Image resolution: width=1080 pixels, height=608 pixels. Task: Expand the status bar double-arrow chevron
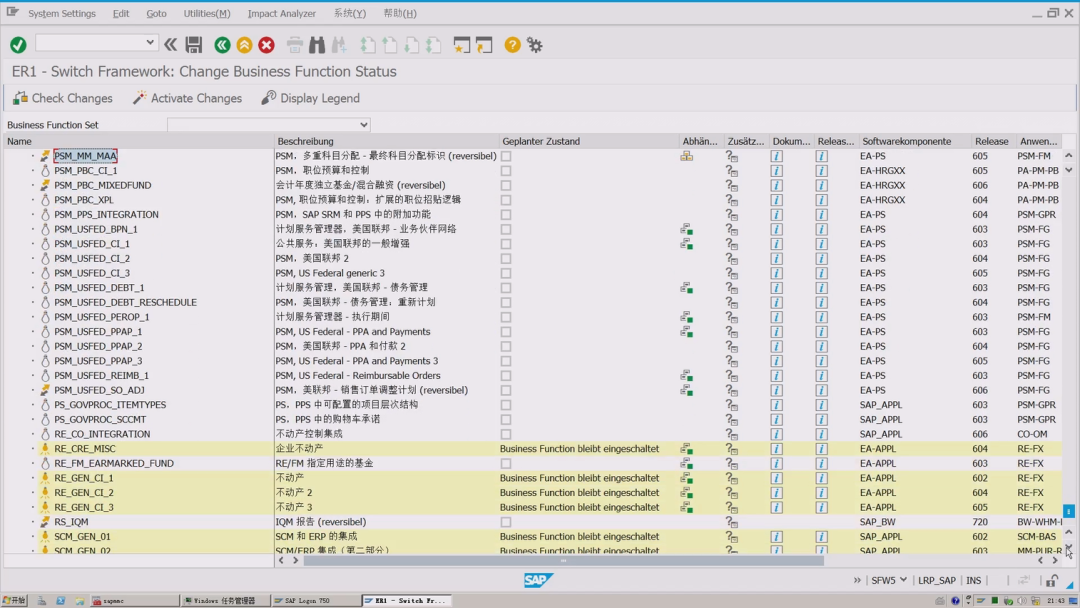[857, 580]
